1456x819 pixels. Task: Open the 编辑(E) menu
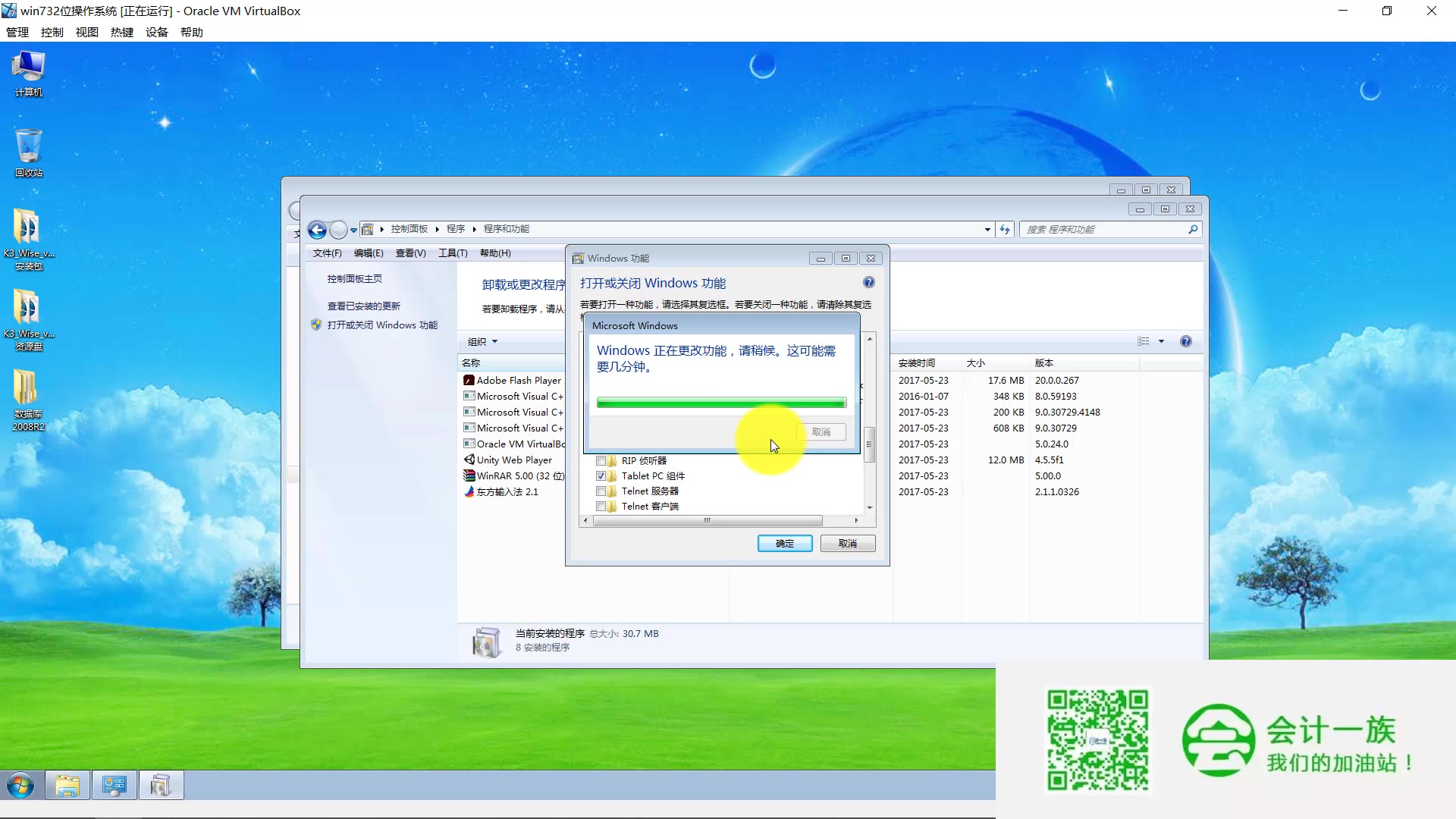(x=369, y=253)
